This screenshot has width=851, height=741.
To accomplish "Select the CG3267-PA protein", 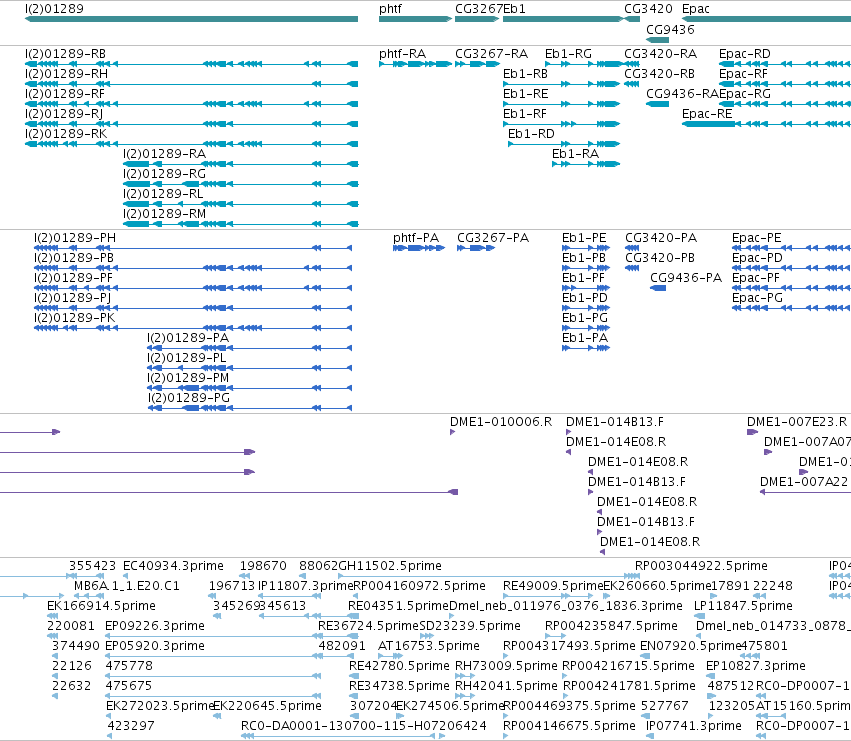I will point(493,238).
